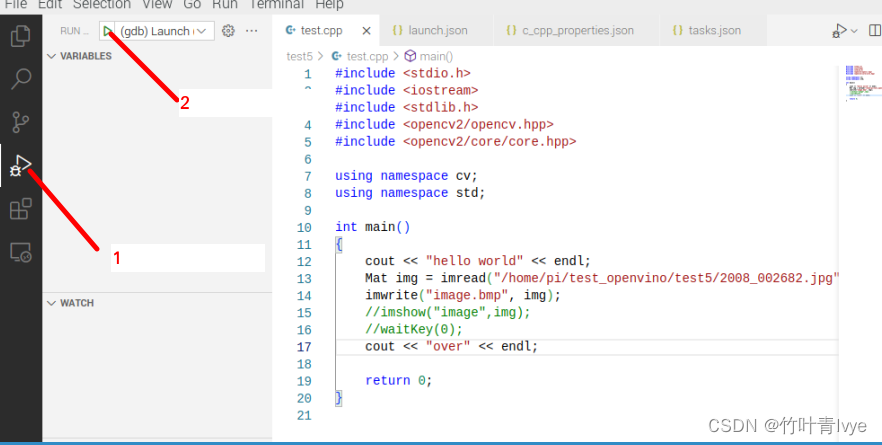Viewport: 882px width, 445px height.
Task: Click on Mat img = imread line
Action: click(602, 278)
